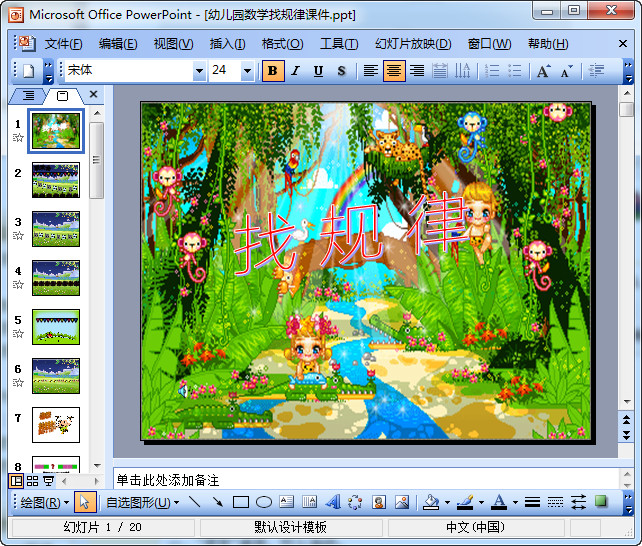The height and width of the screenshot is (546, 642).
Task: Open the 格式(O) menu
Action: coord(283,43)
